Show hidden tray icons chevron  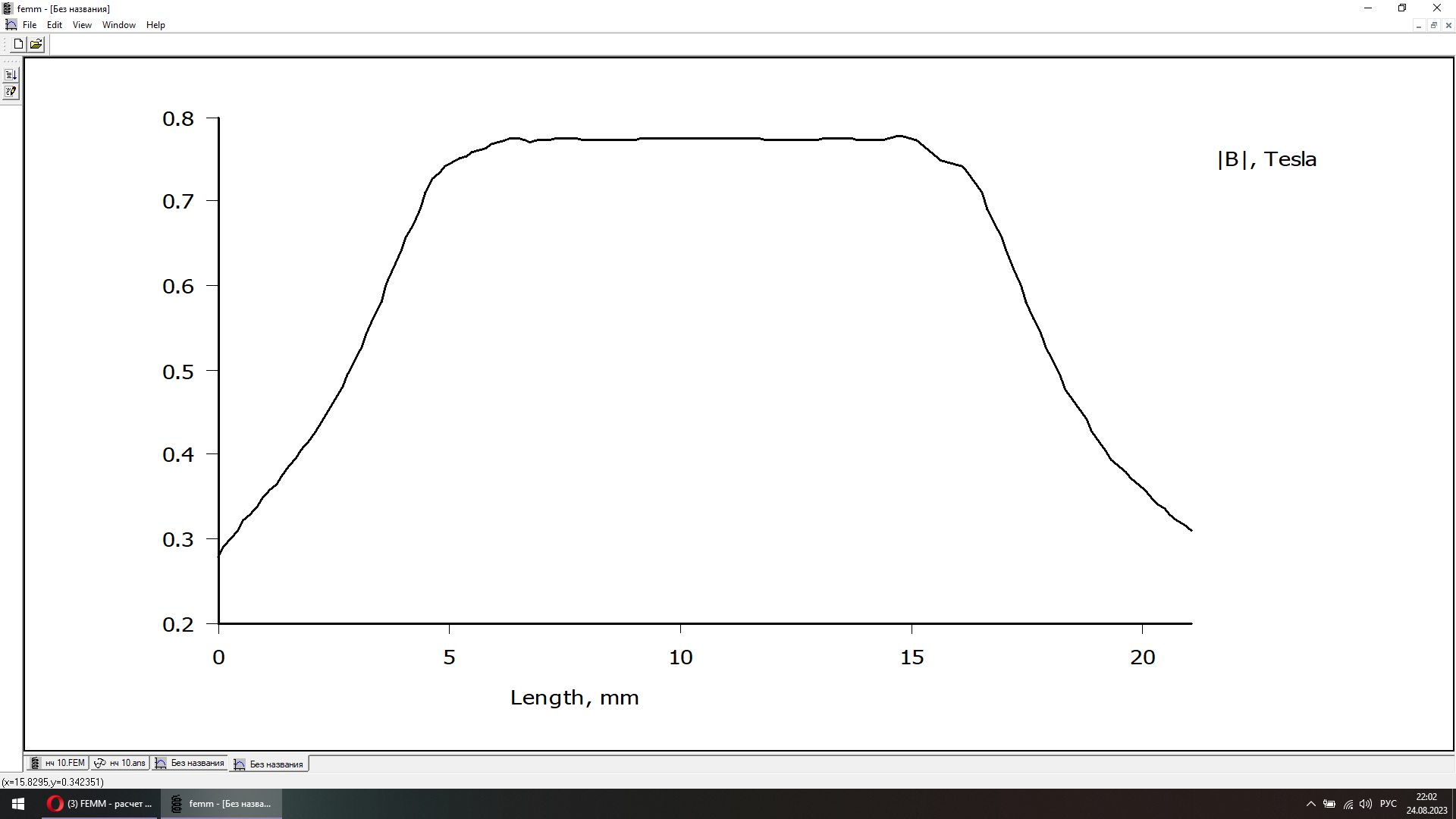[1310, 804]
